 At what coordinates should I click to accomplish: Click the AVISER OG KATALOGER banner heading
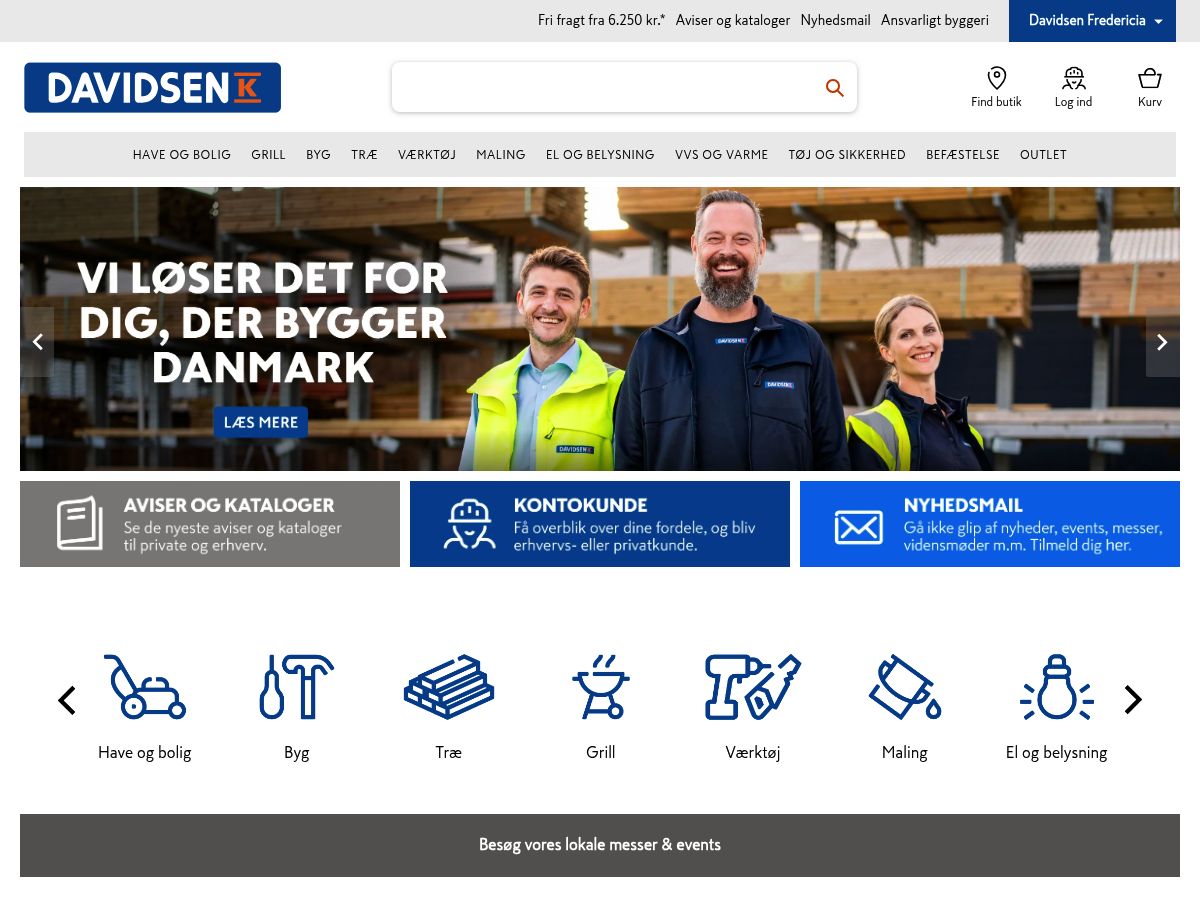click(x=229, y=505)
